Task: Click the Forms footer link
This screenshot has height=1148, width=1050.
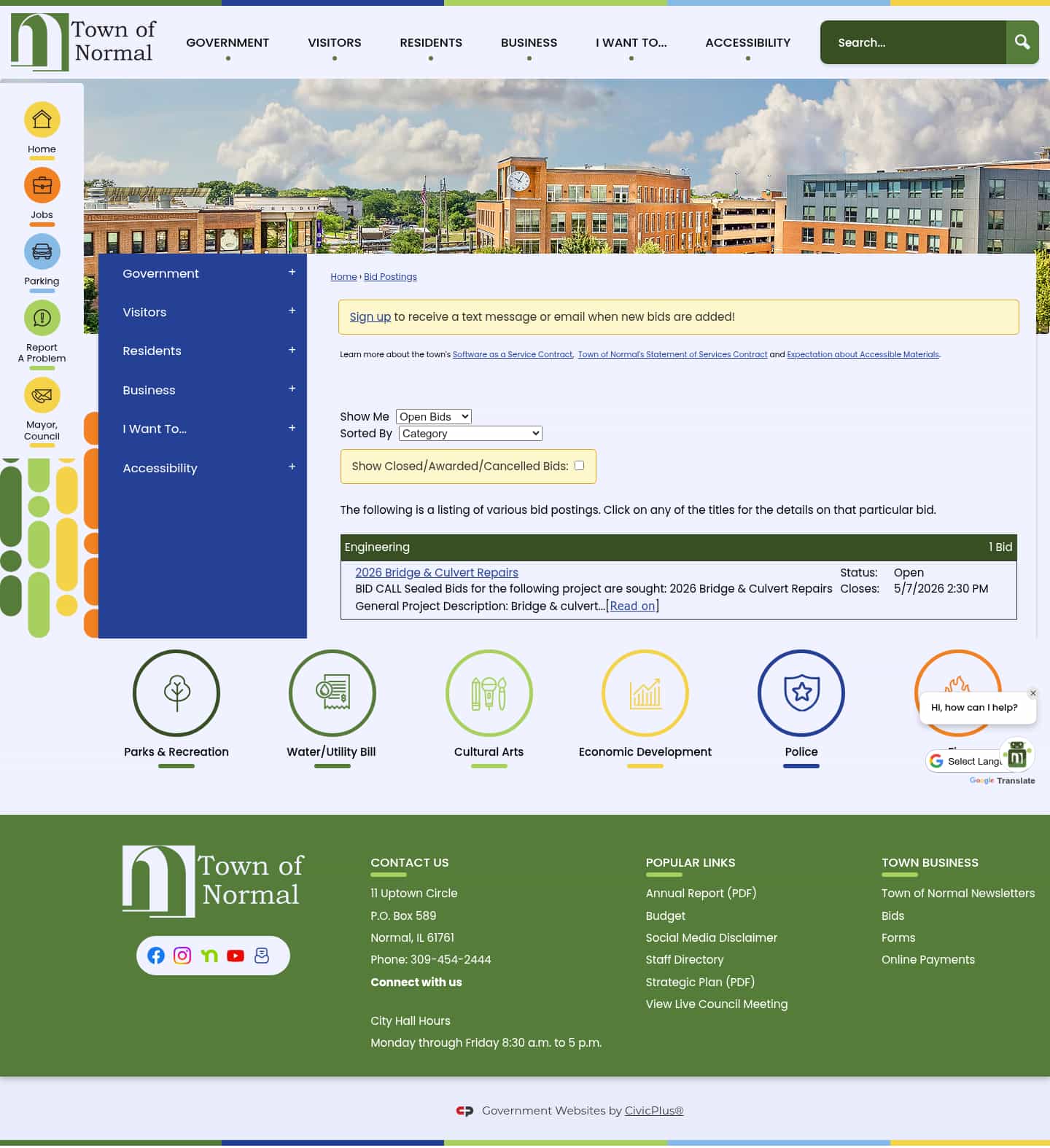Action: pos(898,938)
